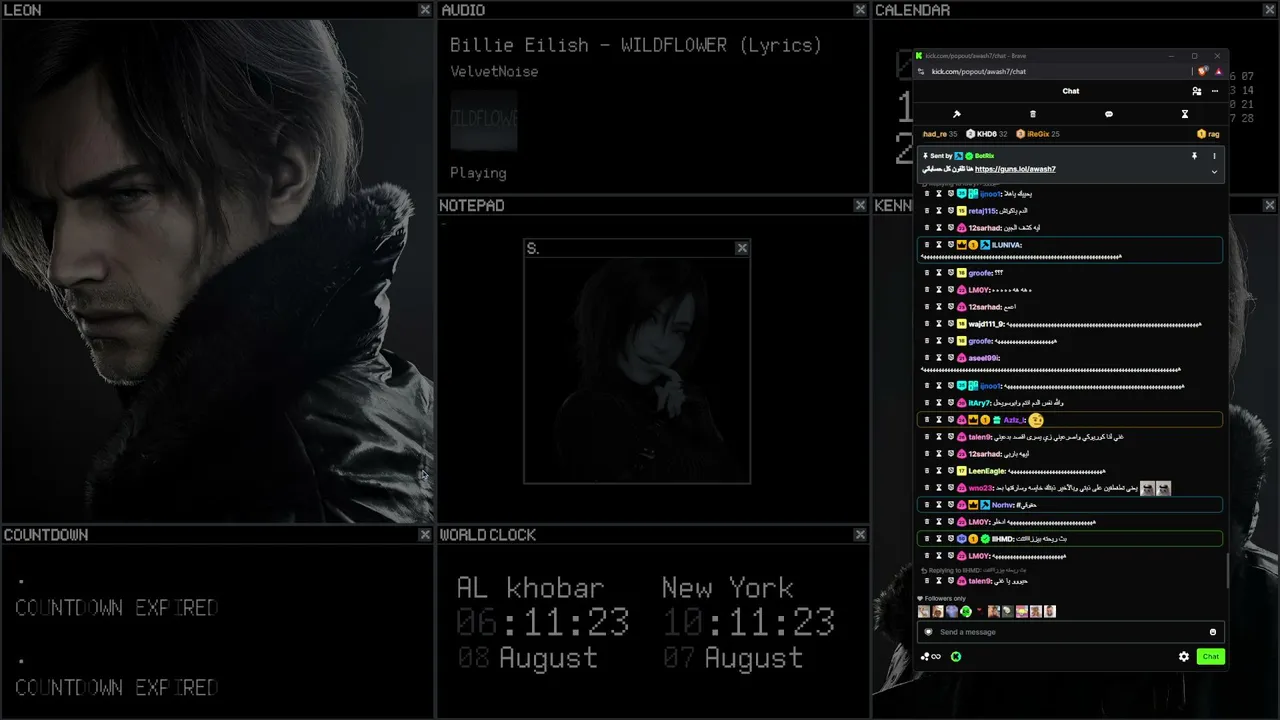Click the Brave address bar URL

tap(979, 71)
